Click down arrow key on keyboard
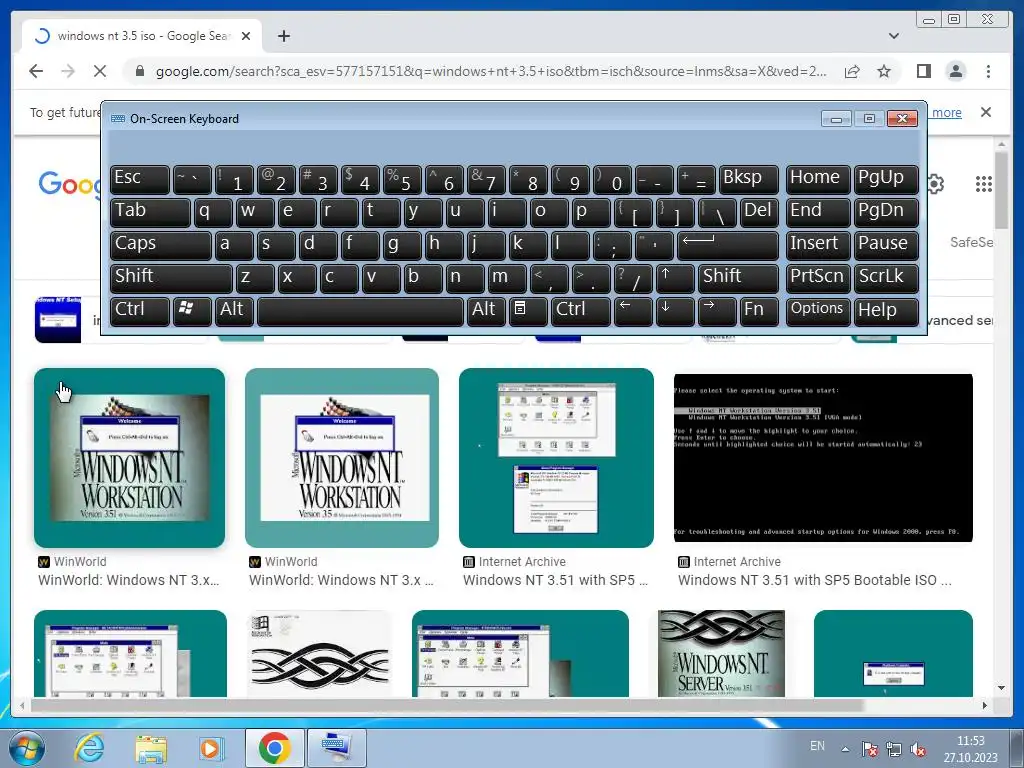 (x=675, y=311)
